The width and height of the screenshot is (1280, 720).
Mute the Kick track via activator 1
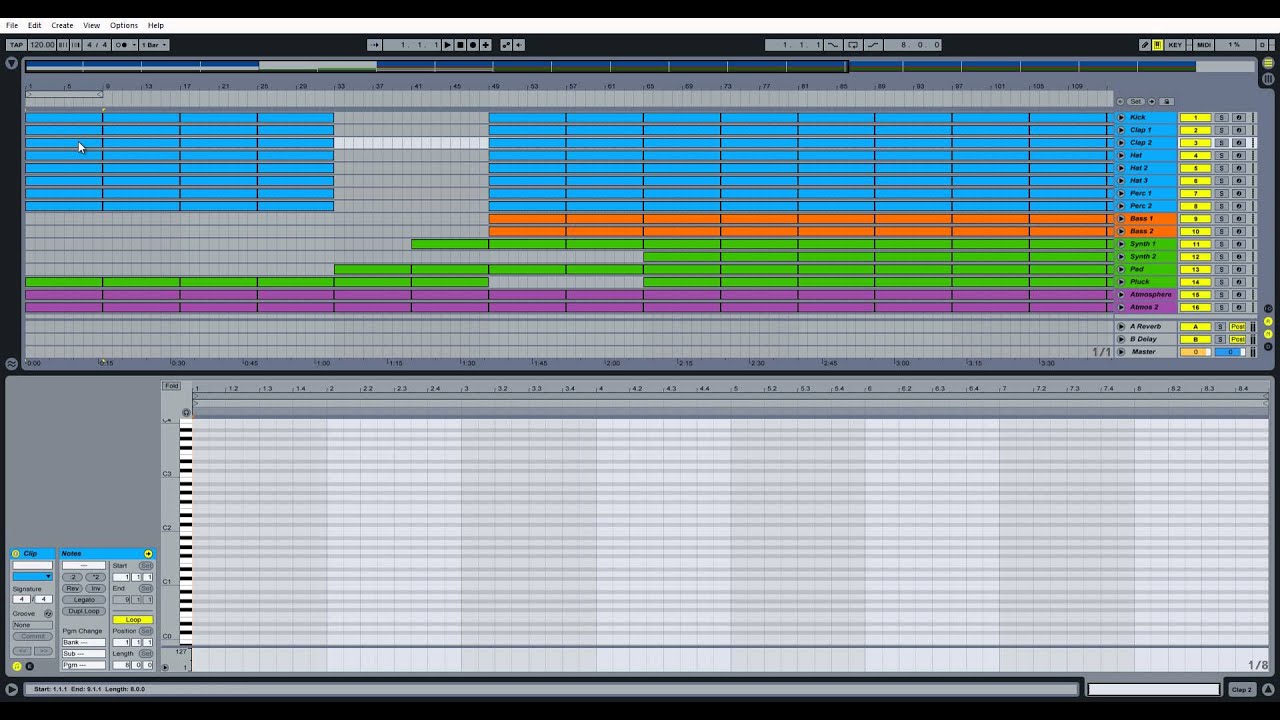1195,118
